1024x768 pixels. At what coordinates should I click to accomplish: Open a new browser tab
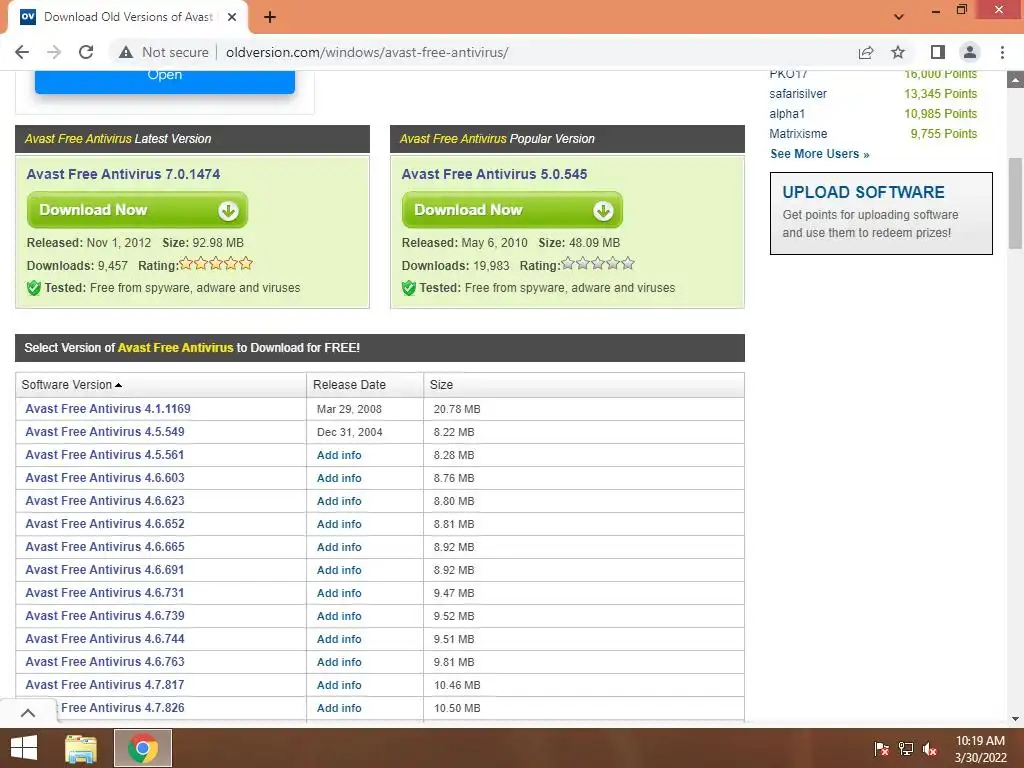coord(270,17)
